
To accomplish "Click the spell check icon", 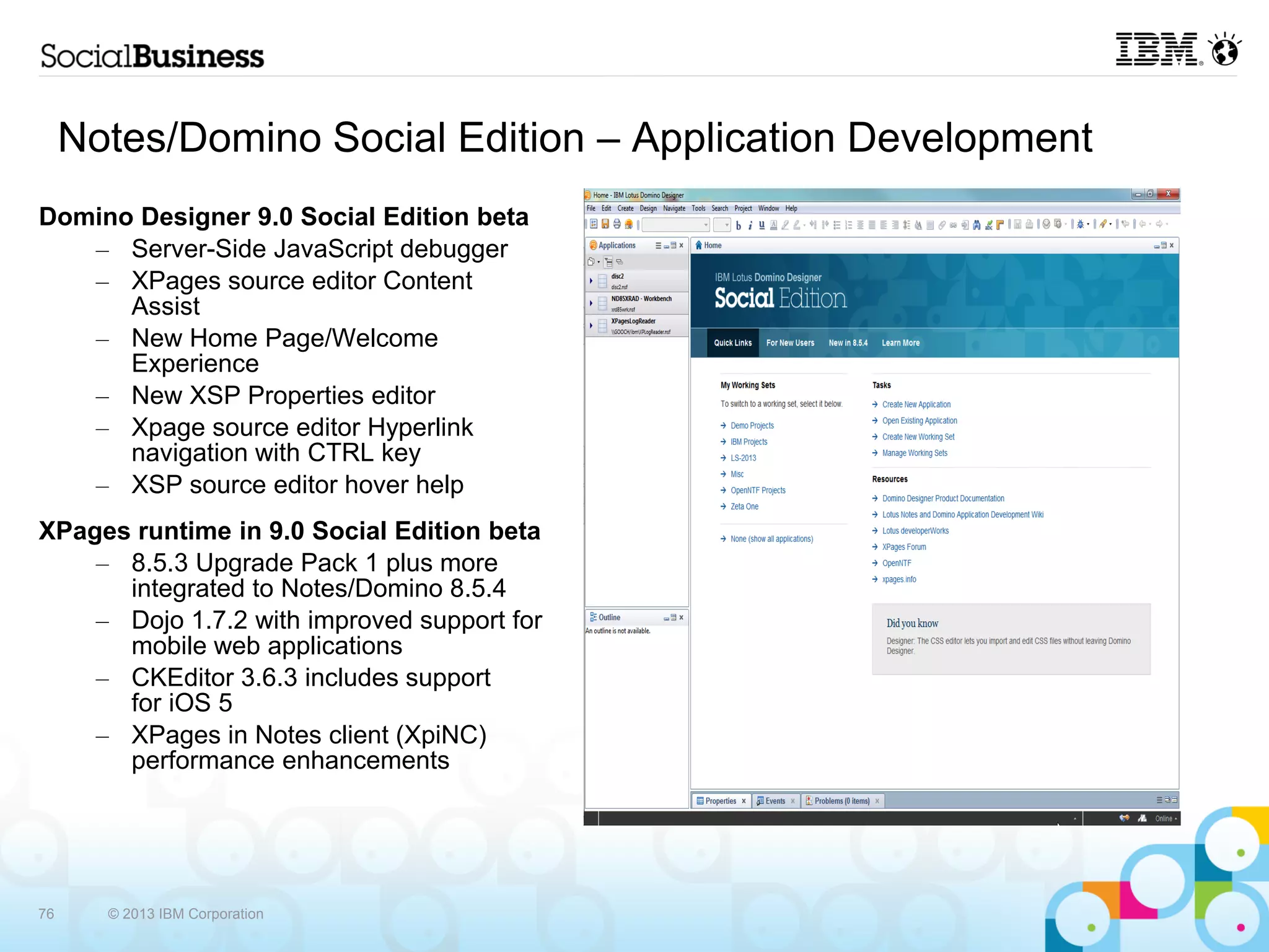I will coord(989,225).
